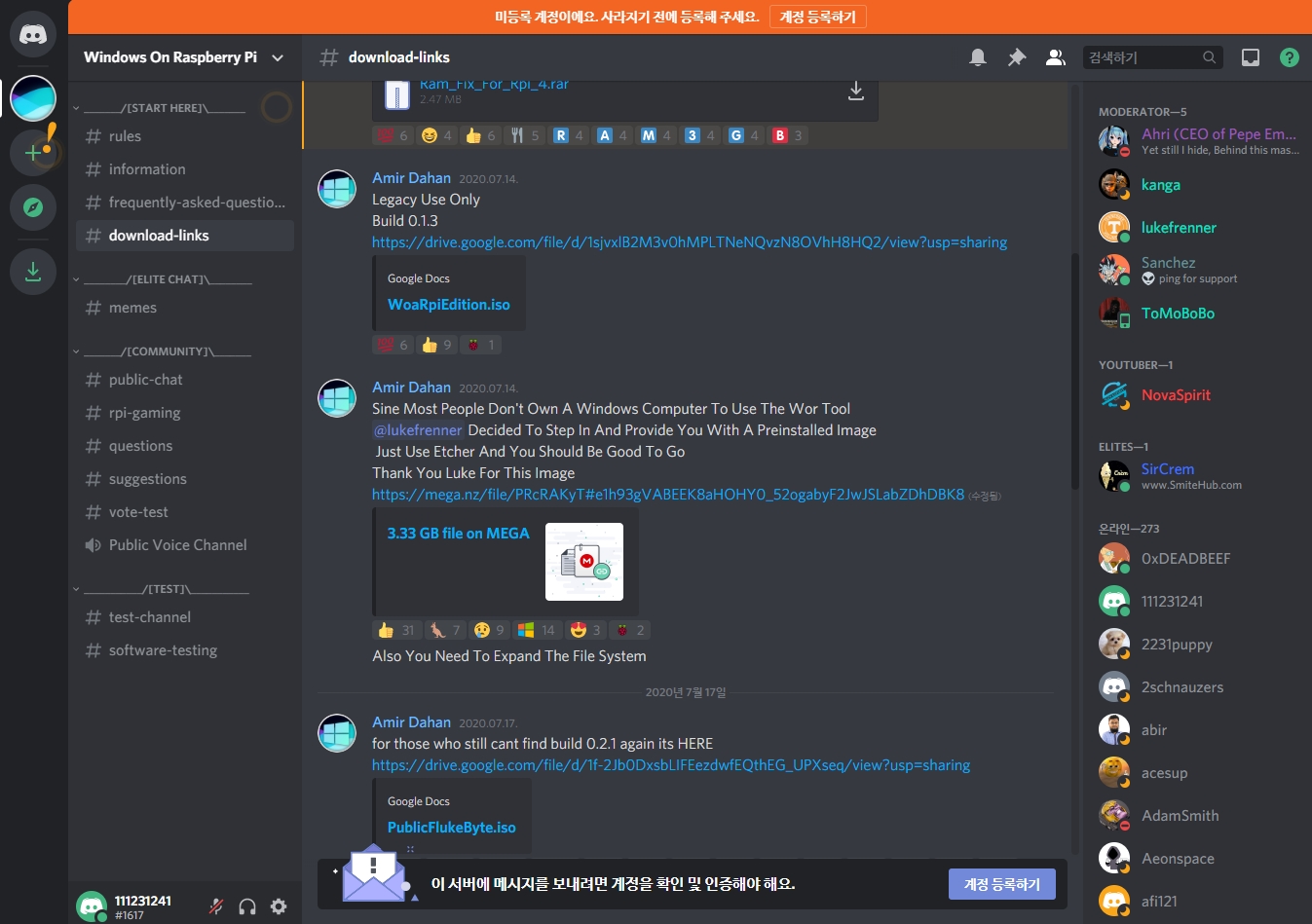Open User Settings gear icon
This screenshot has height=924, width=1312.
(x=279, y=906)
